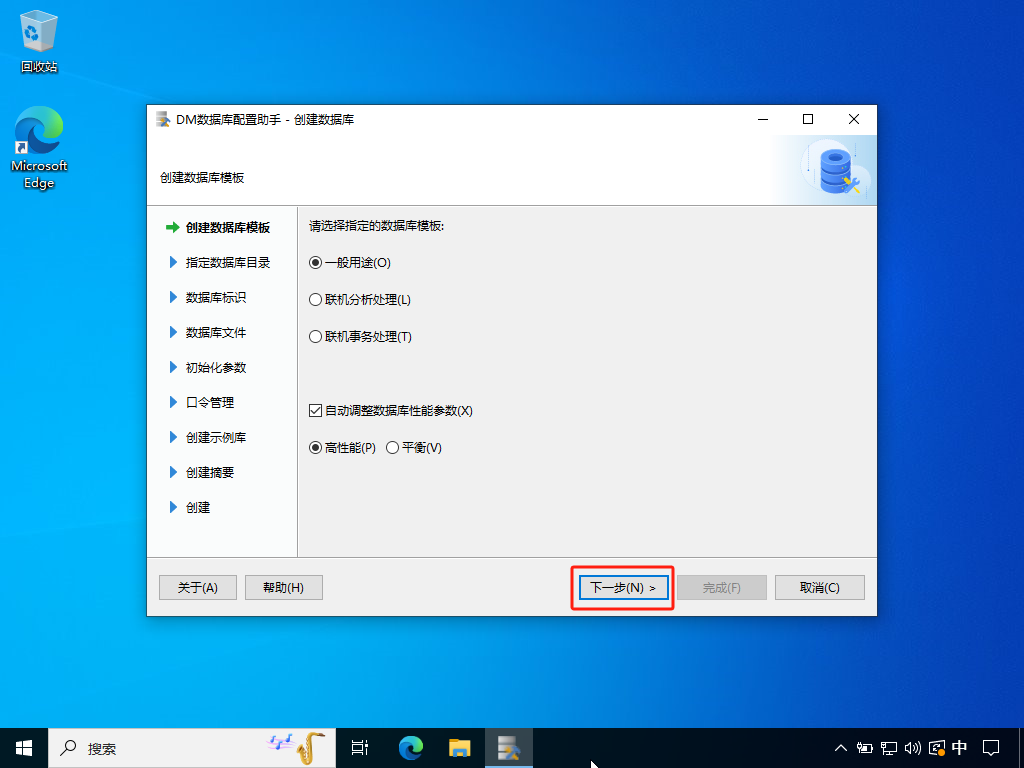Toggle 自动调整数据库性能参数(X) checkbox
Viewport: 1024px width, 768px height.
click(391, 411)
